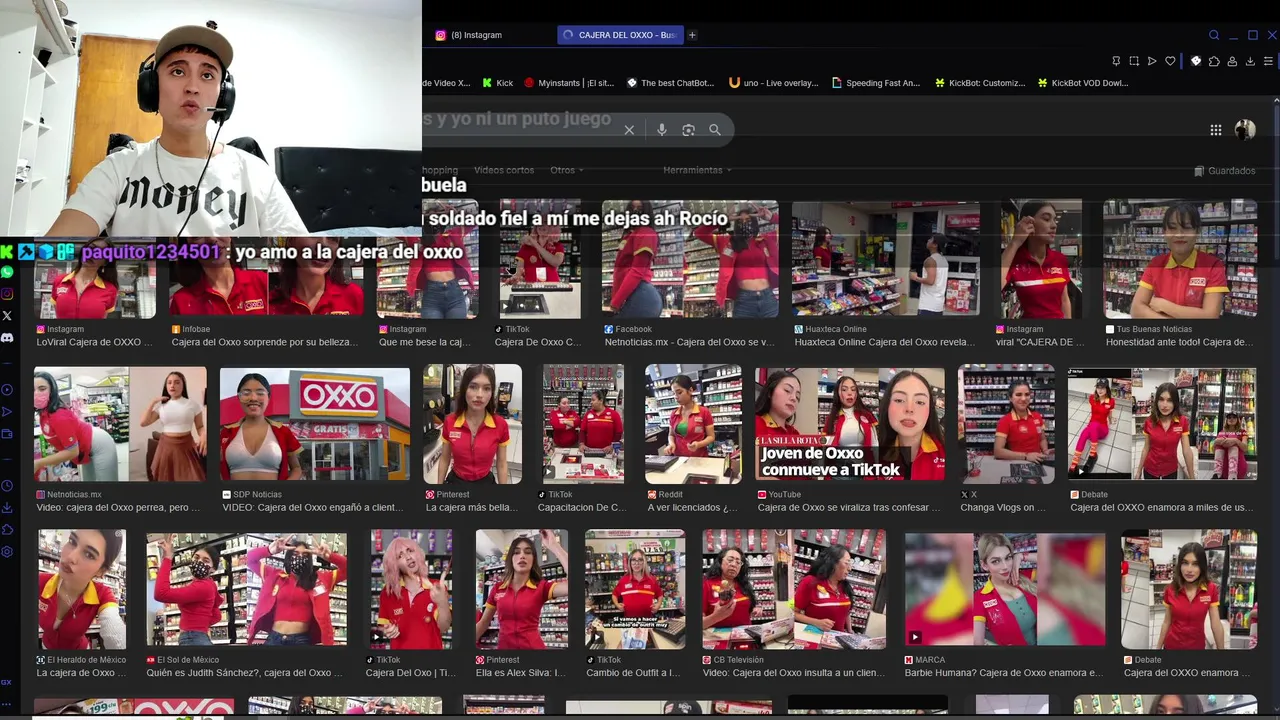Open El Heraldo de México cajera image
Image resolution: width=1280 pixels, height=720 pixels.
coord(82,590)
